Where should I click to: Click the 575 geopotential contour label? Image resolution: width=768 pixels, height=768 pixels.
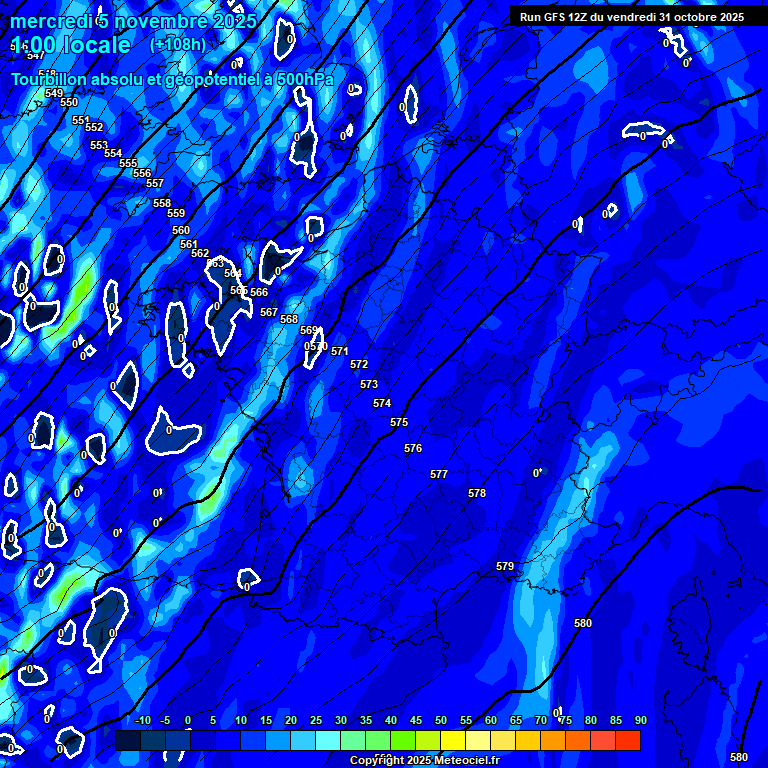coord(399,423)
